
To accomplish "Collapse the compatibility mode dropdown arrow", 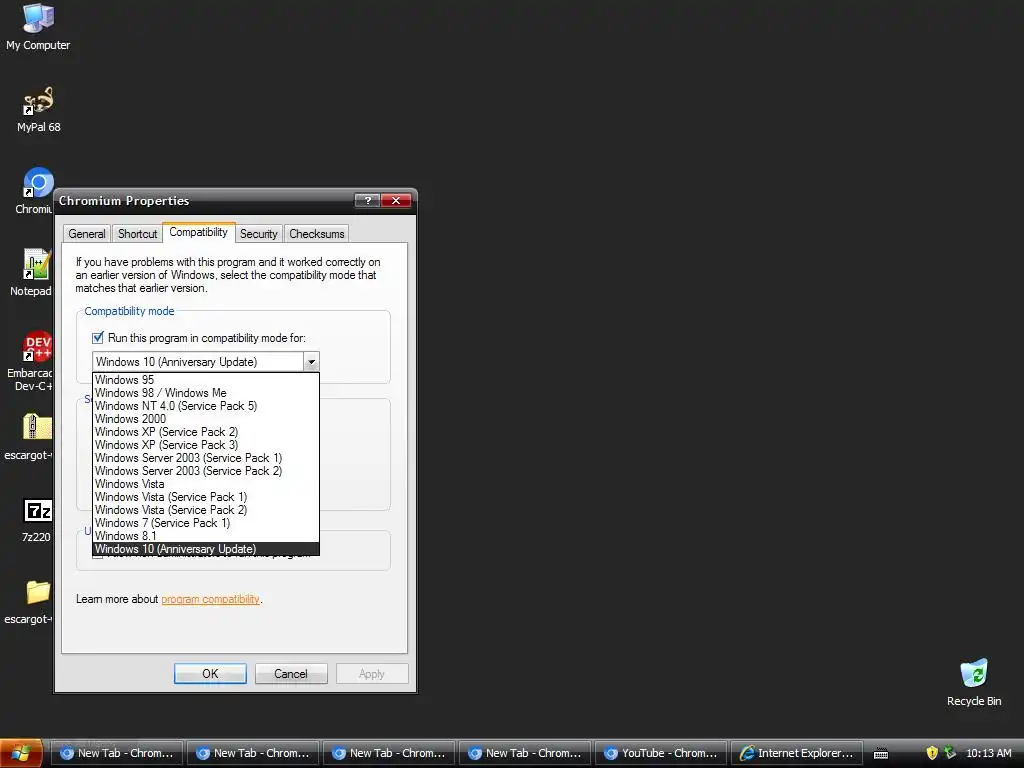I will point(312,362).
